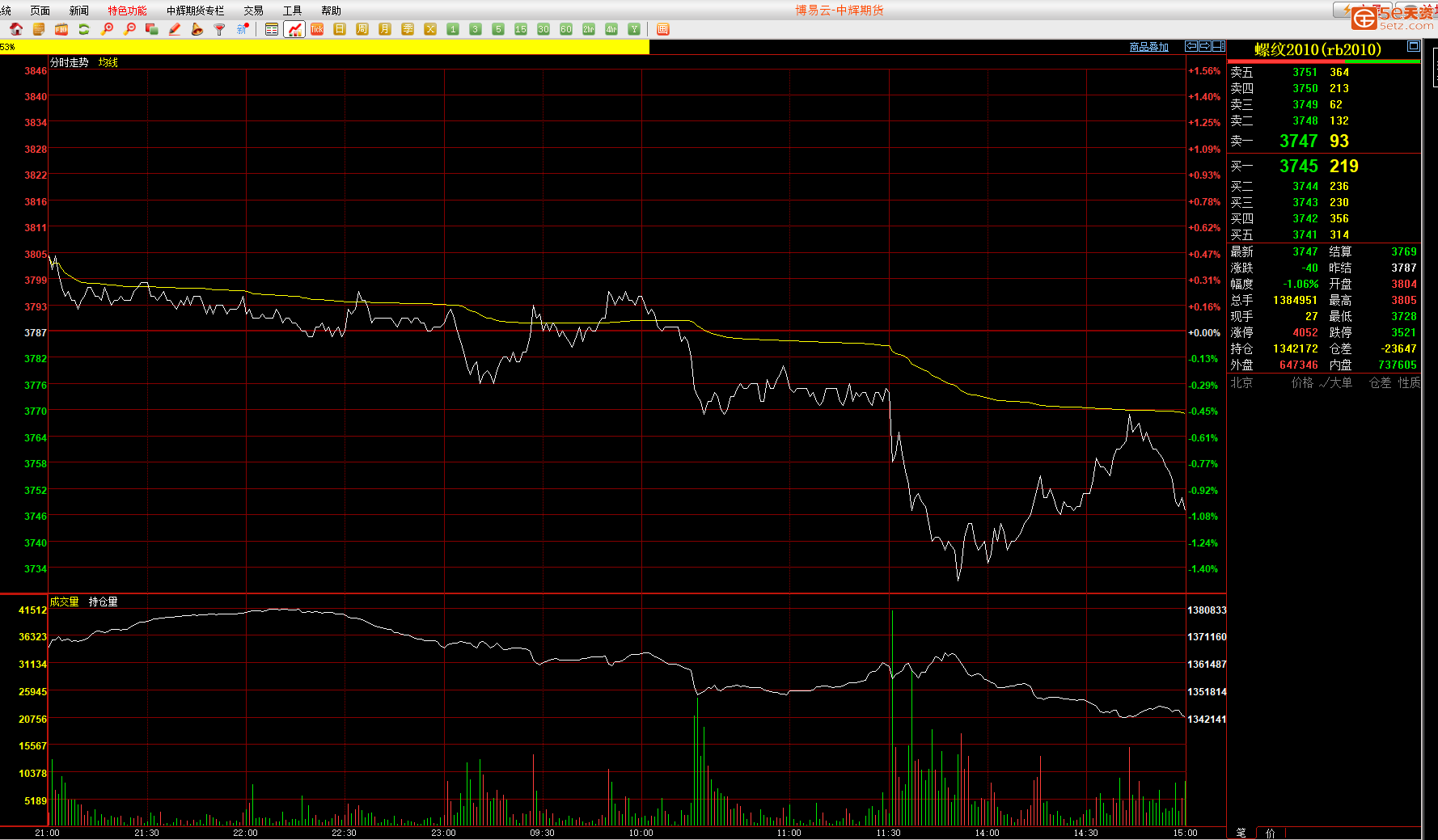Click the 商品叠加 link
Screen dimensions: 1438x840
[1148, 47]
